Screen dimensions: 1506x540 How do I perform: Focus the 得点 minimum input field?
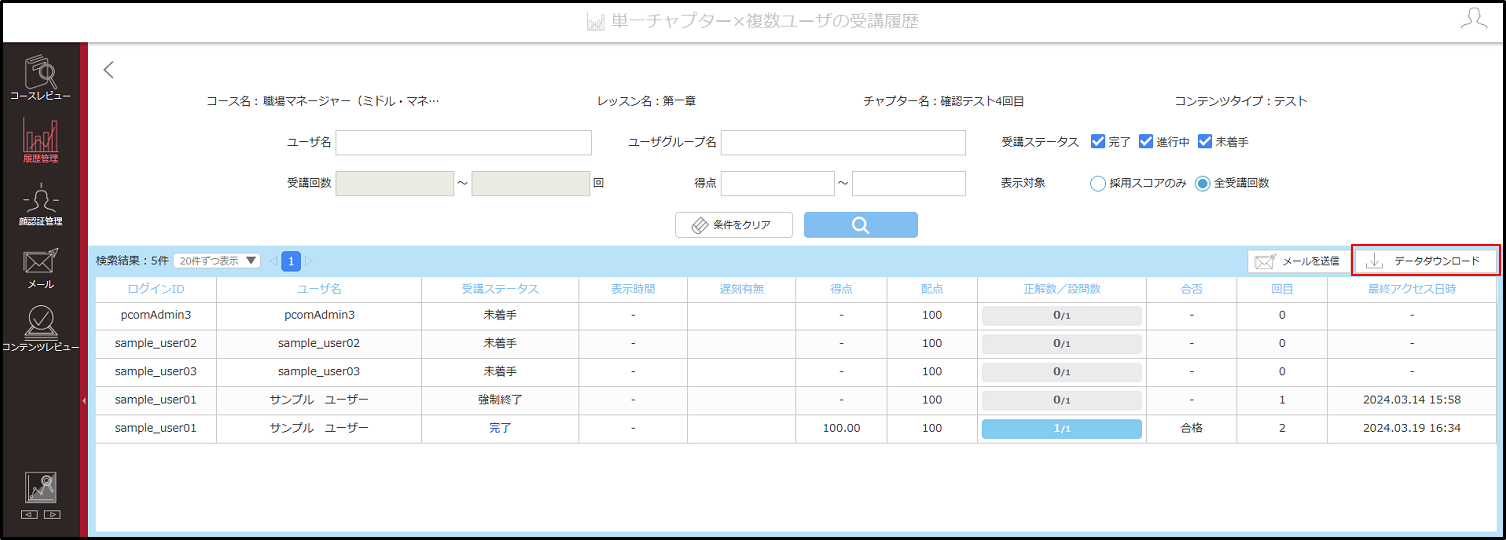coord(777,183)
